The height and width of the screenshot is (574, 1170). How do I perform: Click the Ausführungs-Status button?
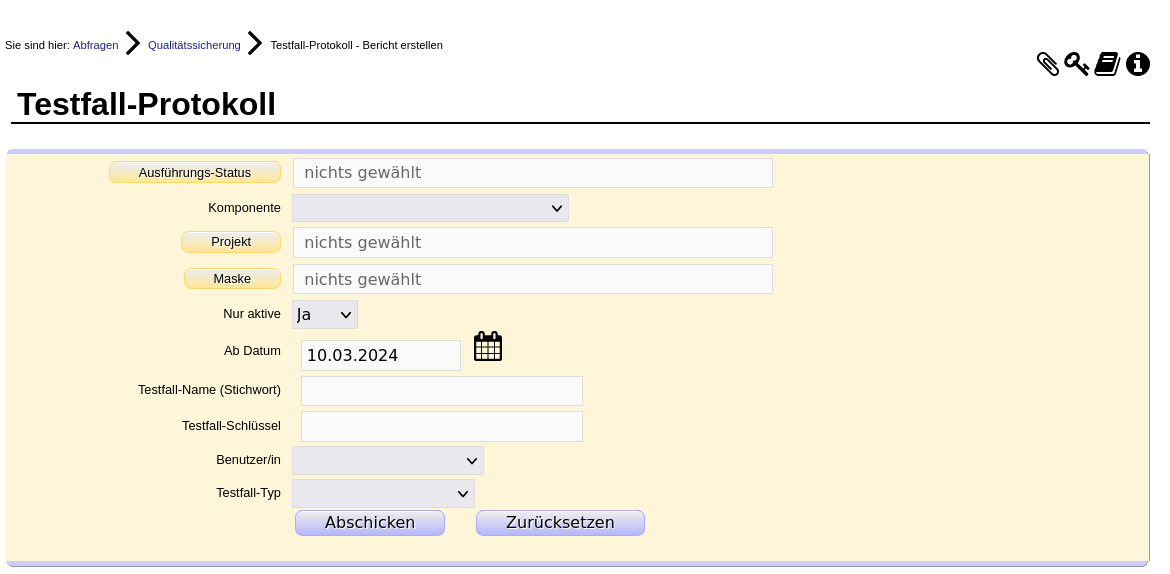[195, 173]
